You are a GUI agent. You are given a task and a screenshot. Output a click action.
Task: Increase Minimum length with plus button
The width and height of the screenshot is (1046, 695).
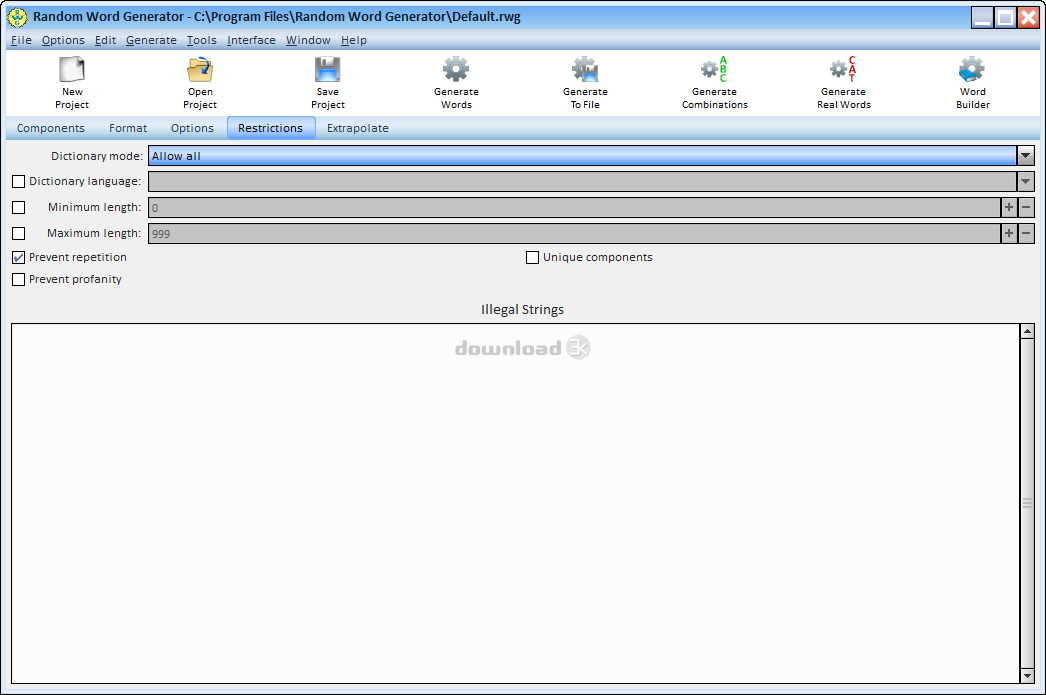click(x=1009, y=207)
